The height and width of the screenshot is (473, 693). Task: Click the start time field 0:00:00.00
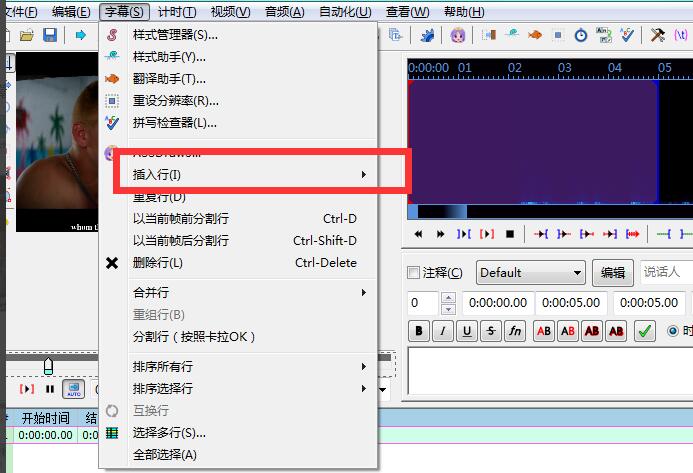[498, 303]
